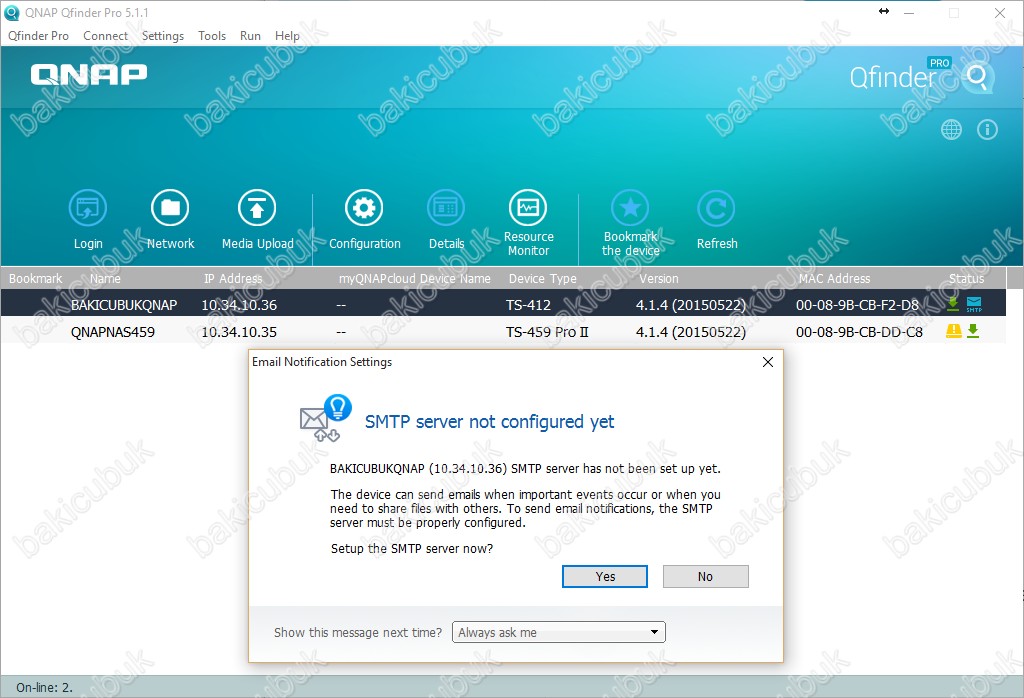The height and width of the screenshot is (698, 1024).
Task: Click the green firmware download icon for BAKICUBUKQNAP
Action: tap(953, 304)
